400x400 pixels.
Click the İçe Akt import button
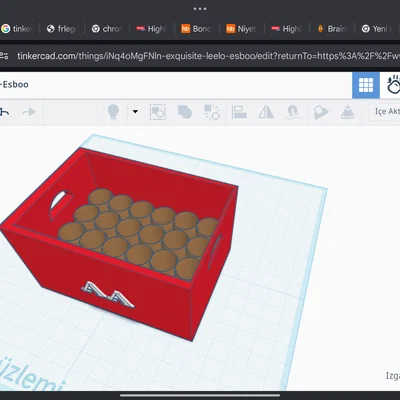(386, 111)
